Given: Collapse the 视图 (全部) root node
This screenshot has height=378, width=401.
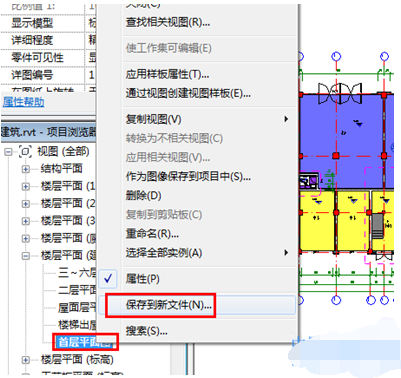Looking at the screenshot, I should click(x=8, y=152).
